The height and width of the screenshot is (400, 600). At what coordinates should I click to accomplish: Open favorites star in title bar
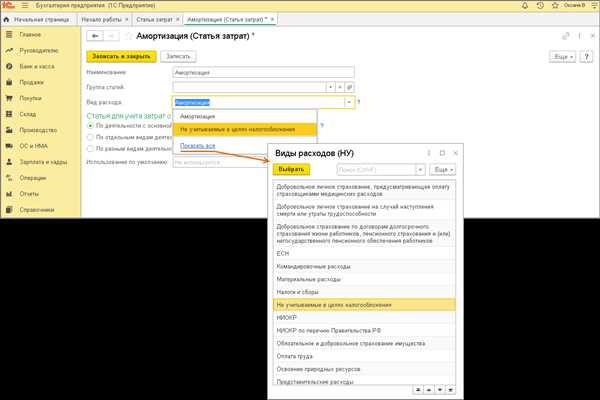coord(555,5)
